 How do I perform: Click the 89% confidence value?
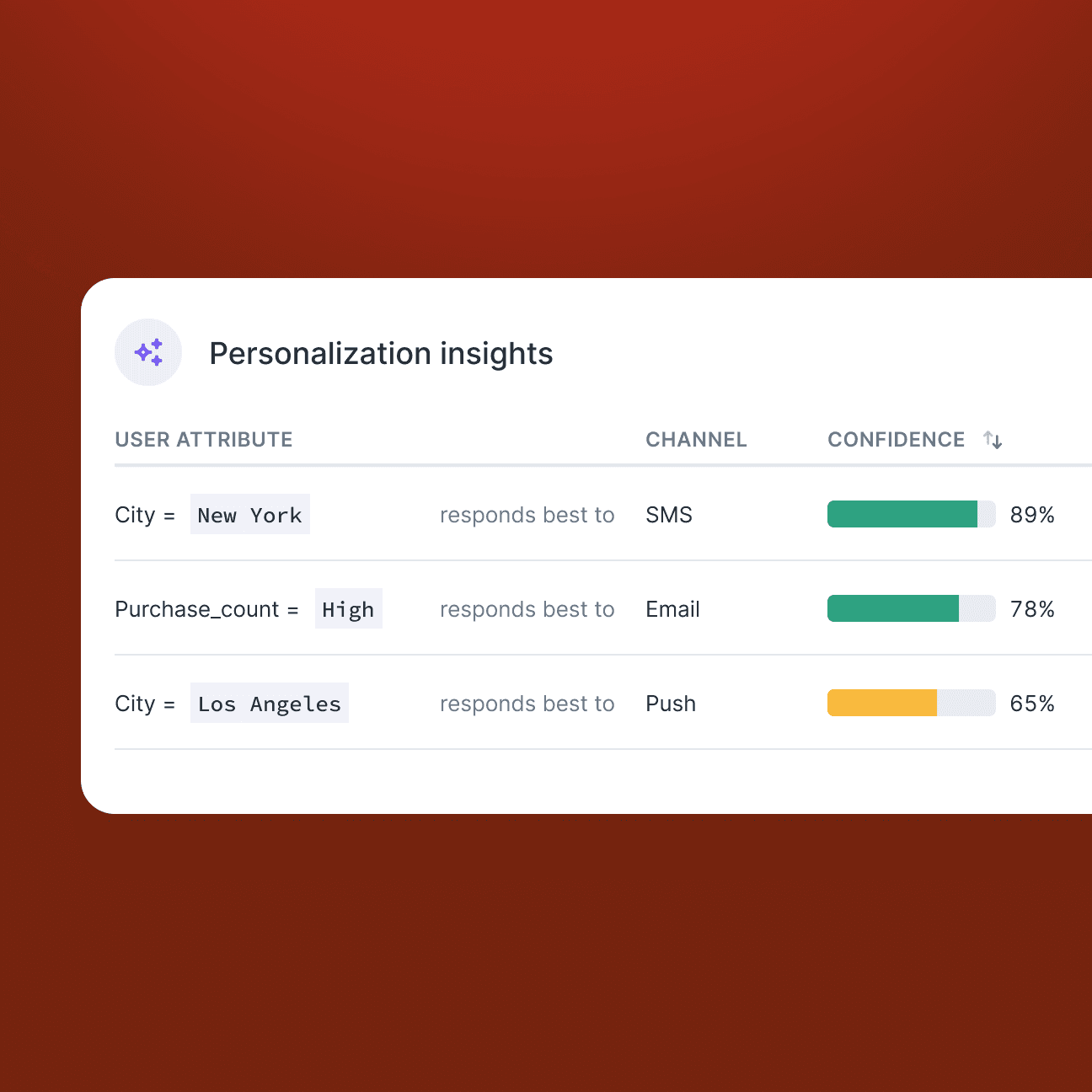1031,514
